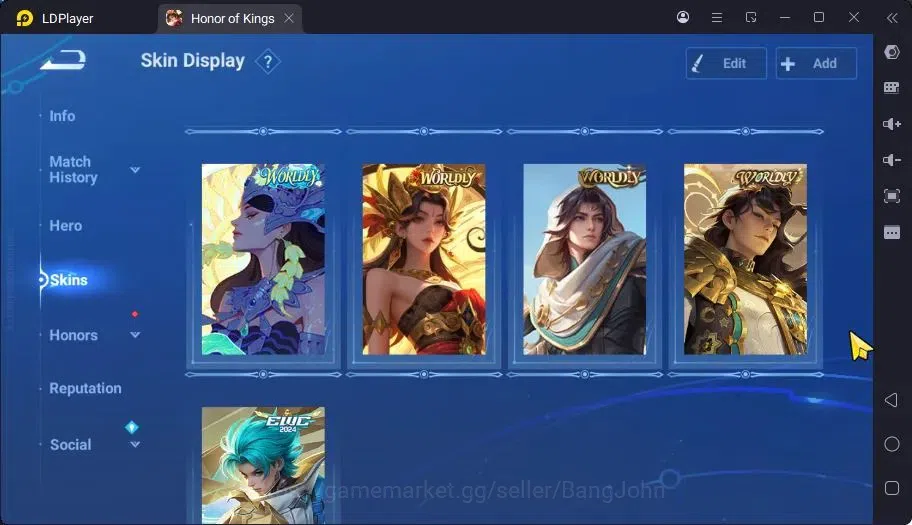Expand the Honors dropdown arrow
The height and width of the screenshot is (525, 912).
click(x=135, y=335)
